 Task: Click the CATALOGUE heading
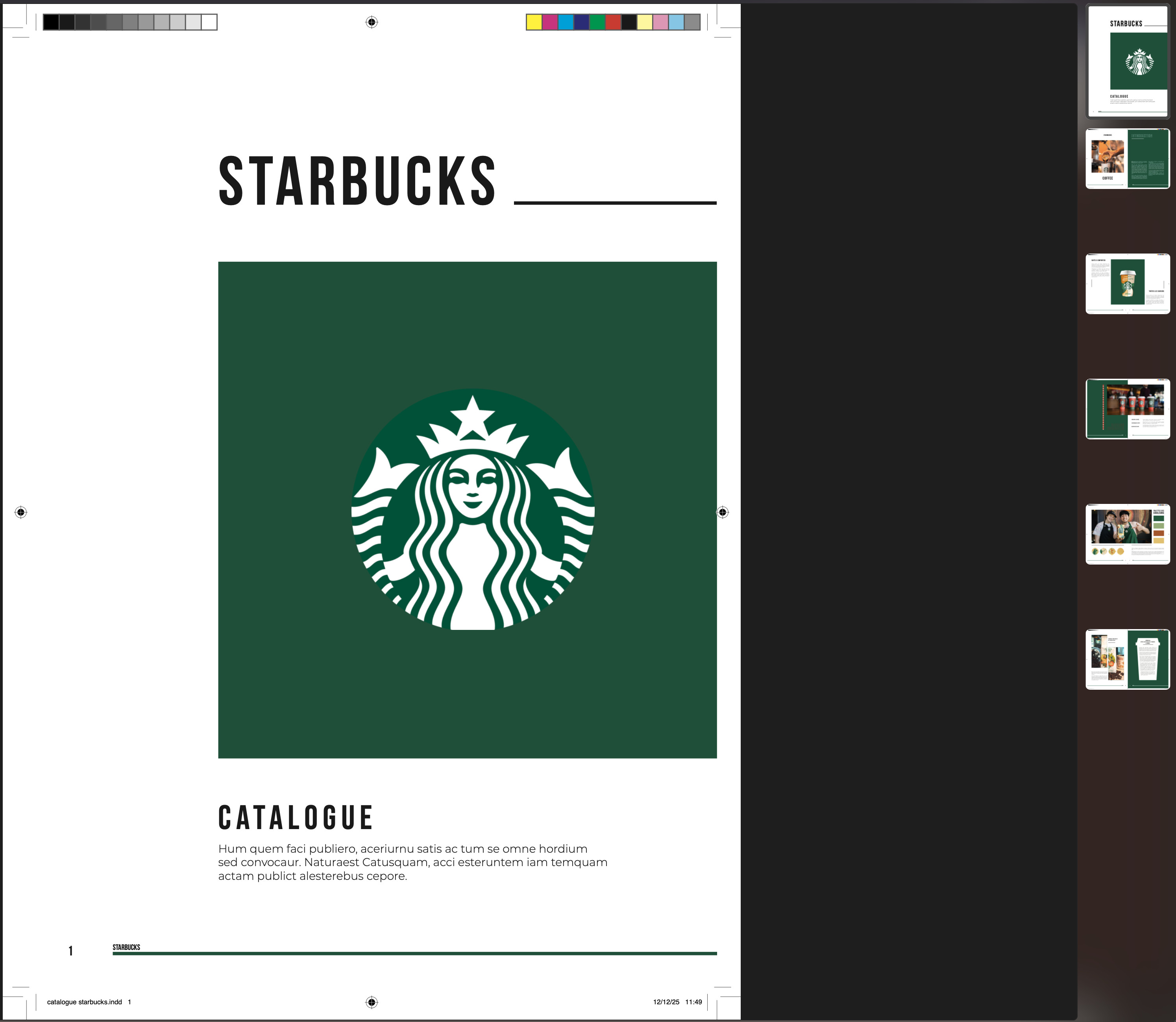(x=295, y=817)
